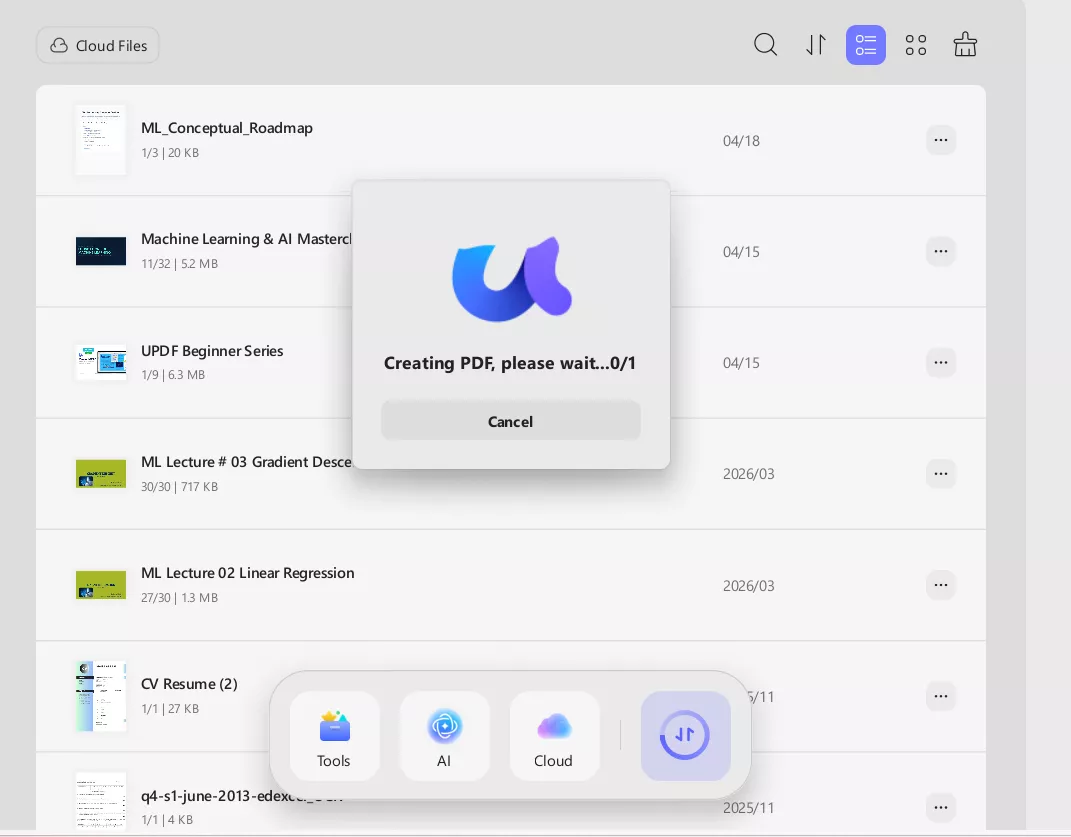Cancel the PDF creation dialog
This screenshot has width=1071, height=837.
coord(510,422)
